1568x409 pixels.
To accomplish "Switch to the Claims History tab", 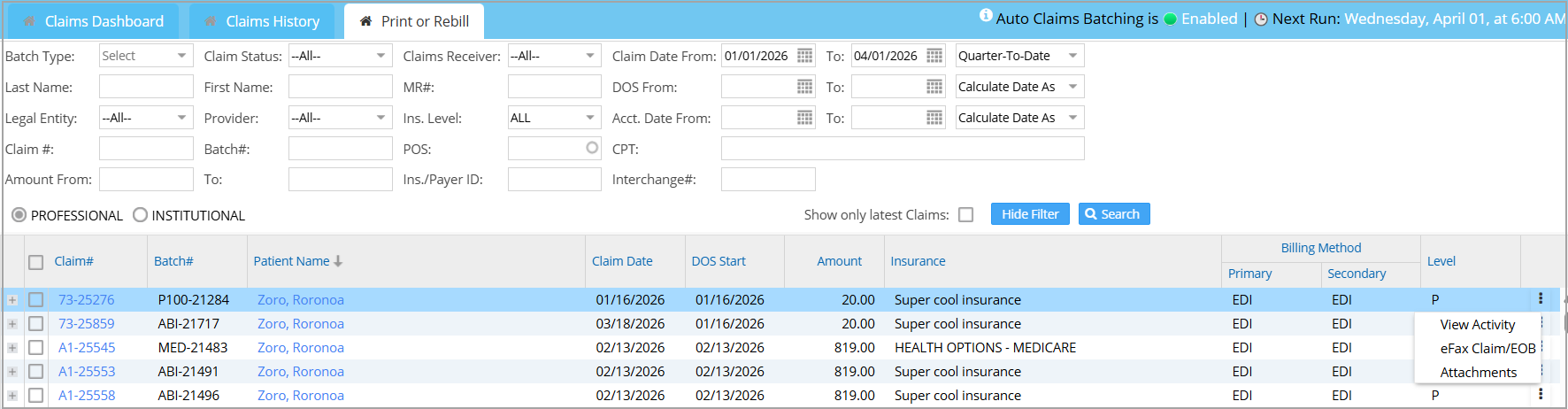I will point(261,21).
